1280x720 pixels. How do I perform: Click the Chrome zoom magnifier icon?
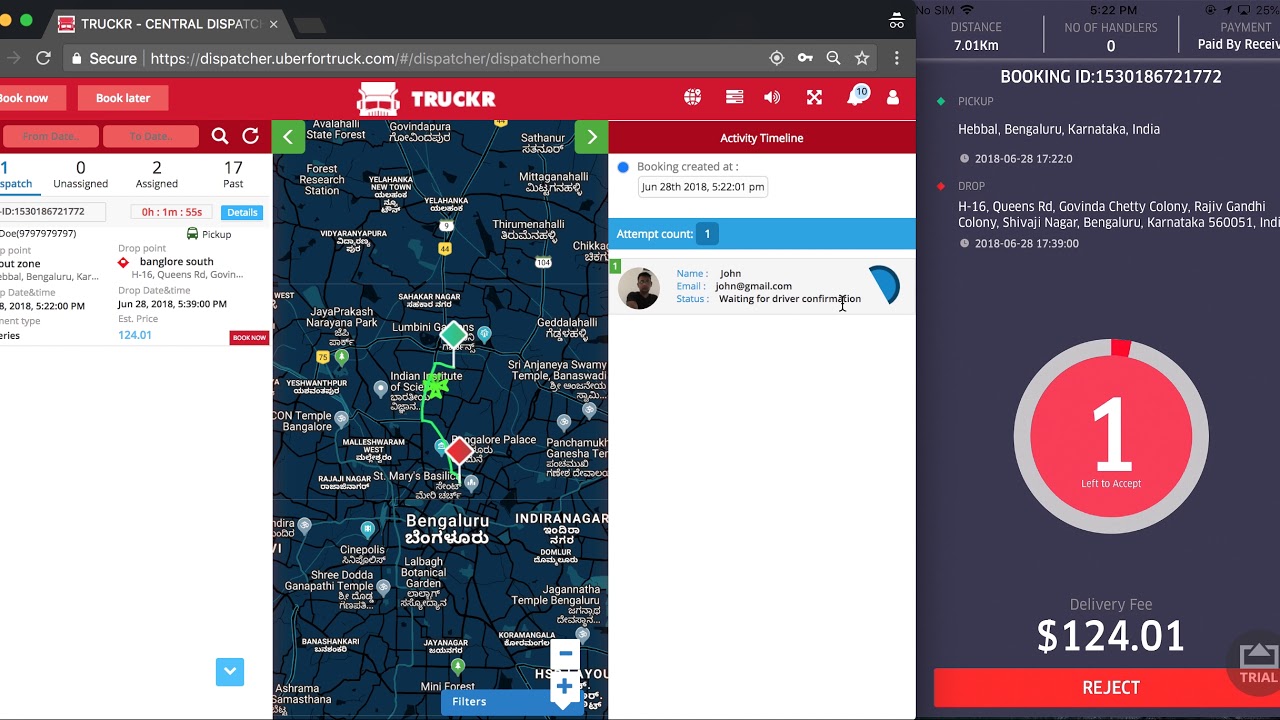(x=833, y=58)
